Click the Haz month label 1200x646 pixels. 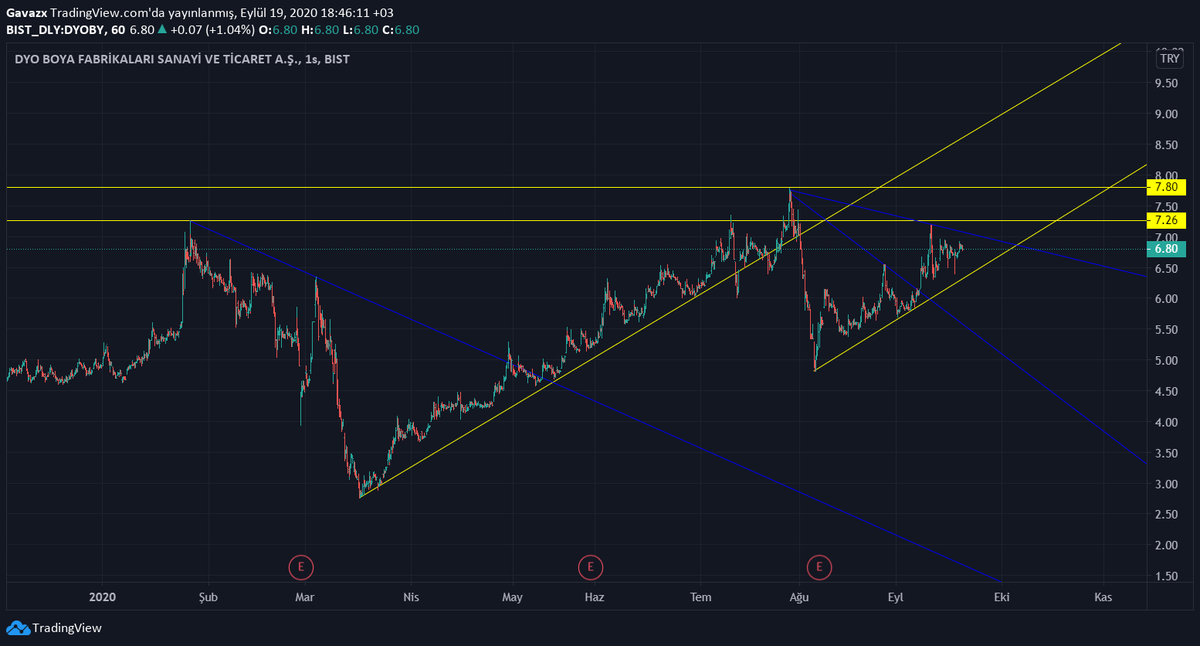594,597
